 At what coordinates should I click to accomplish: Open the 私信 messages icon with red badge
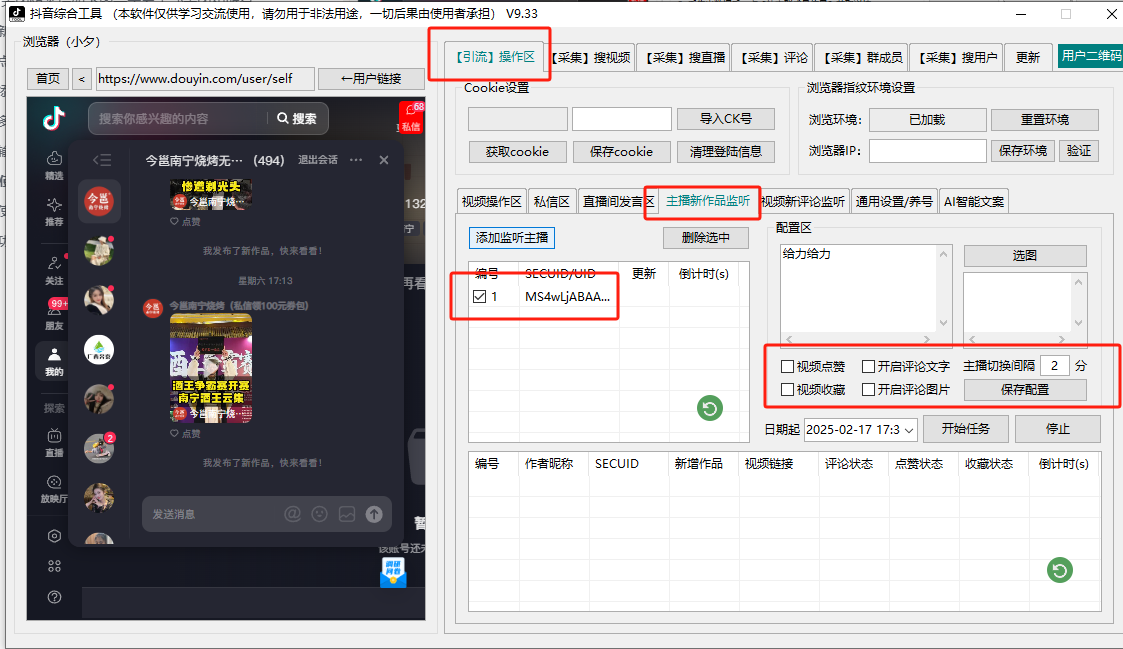click(411, 118)
